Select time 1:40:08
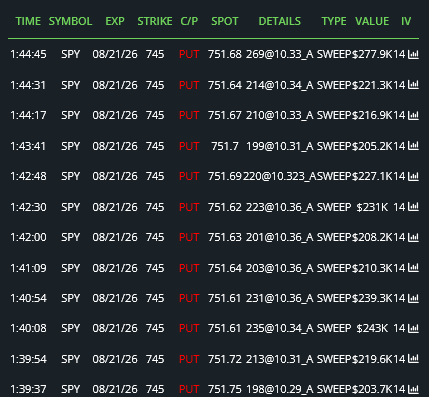 point(28,328)
